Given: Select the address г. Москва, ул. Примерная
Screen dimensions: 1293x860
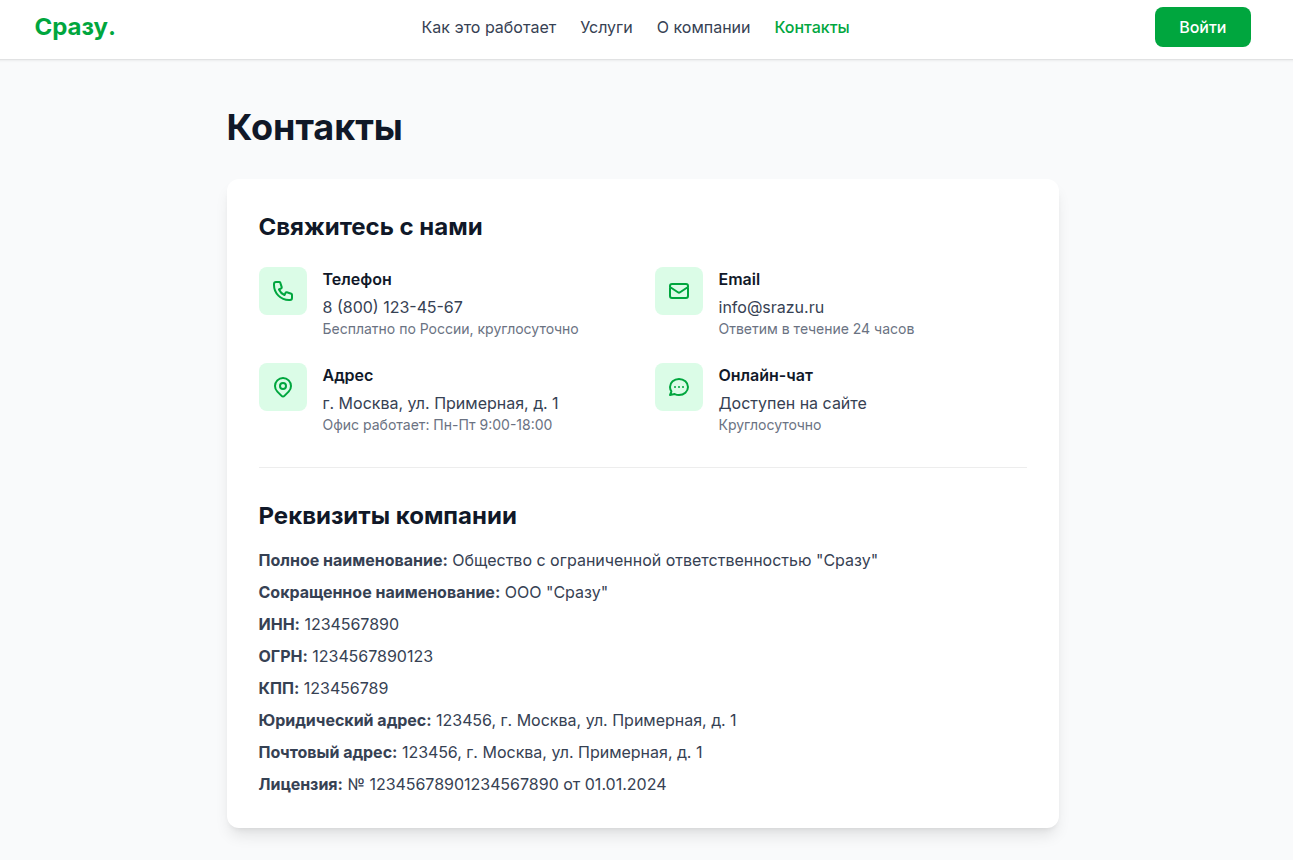Looking at the screenshot, I should (441, 403).
